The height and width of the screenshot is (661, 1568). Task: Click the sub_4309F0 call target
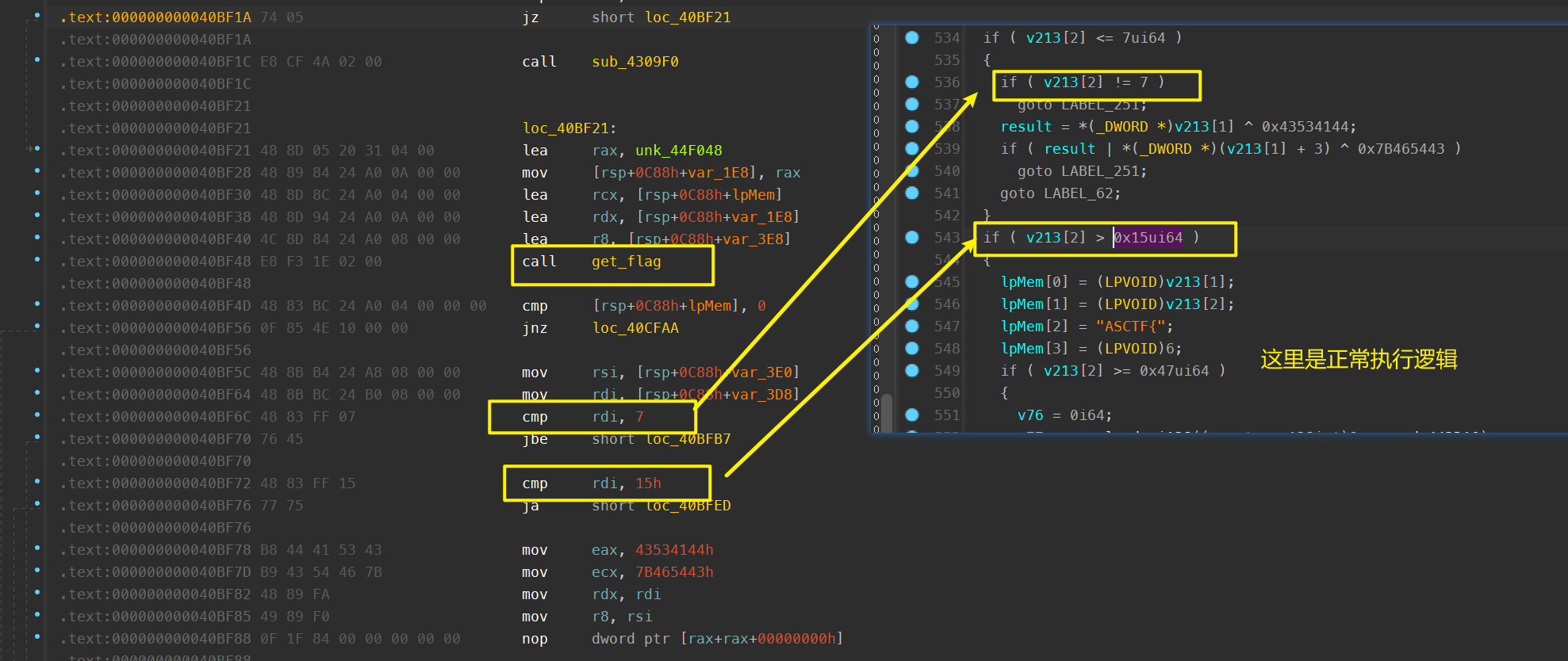pyautogui.click(x=634, y=62)
